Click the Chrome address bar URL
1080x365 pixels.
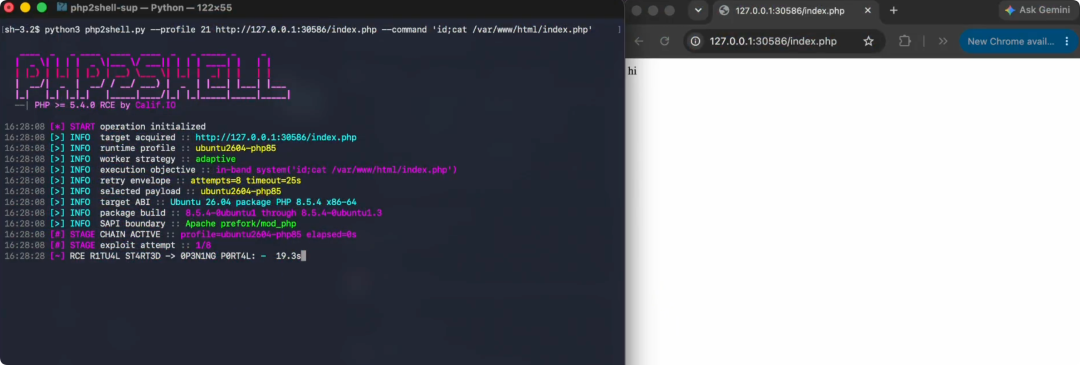tap(773, 41)
